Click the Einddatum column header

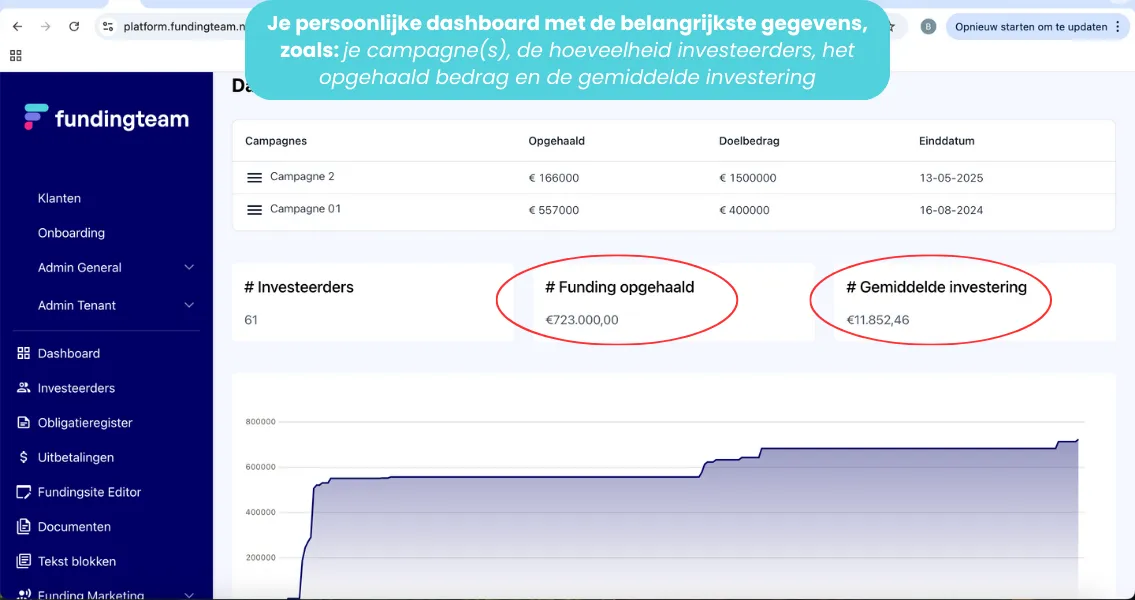pos(947,141)
